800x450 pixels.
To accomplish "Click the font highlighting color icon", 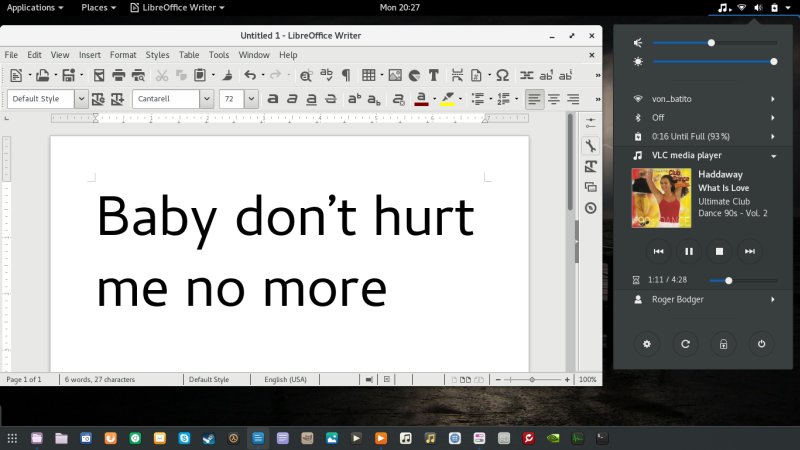I will [x=448, y=99].
